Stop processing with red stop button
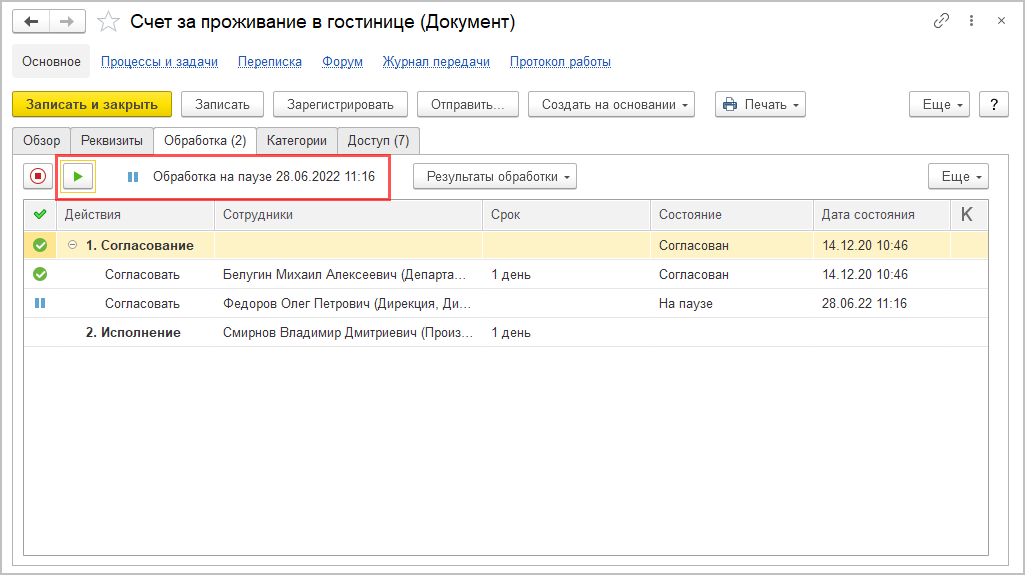This screenshot has width=1025, height=575. [38, 177]
